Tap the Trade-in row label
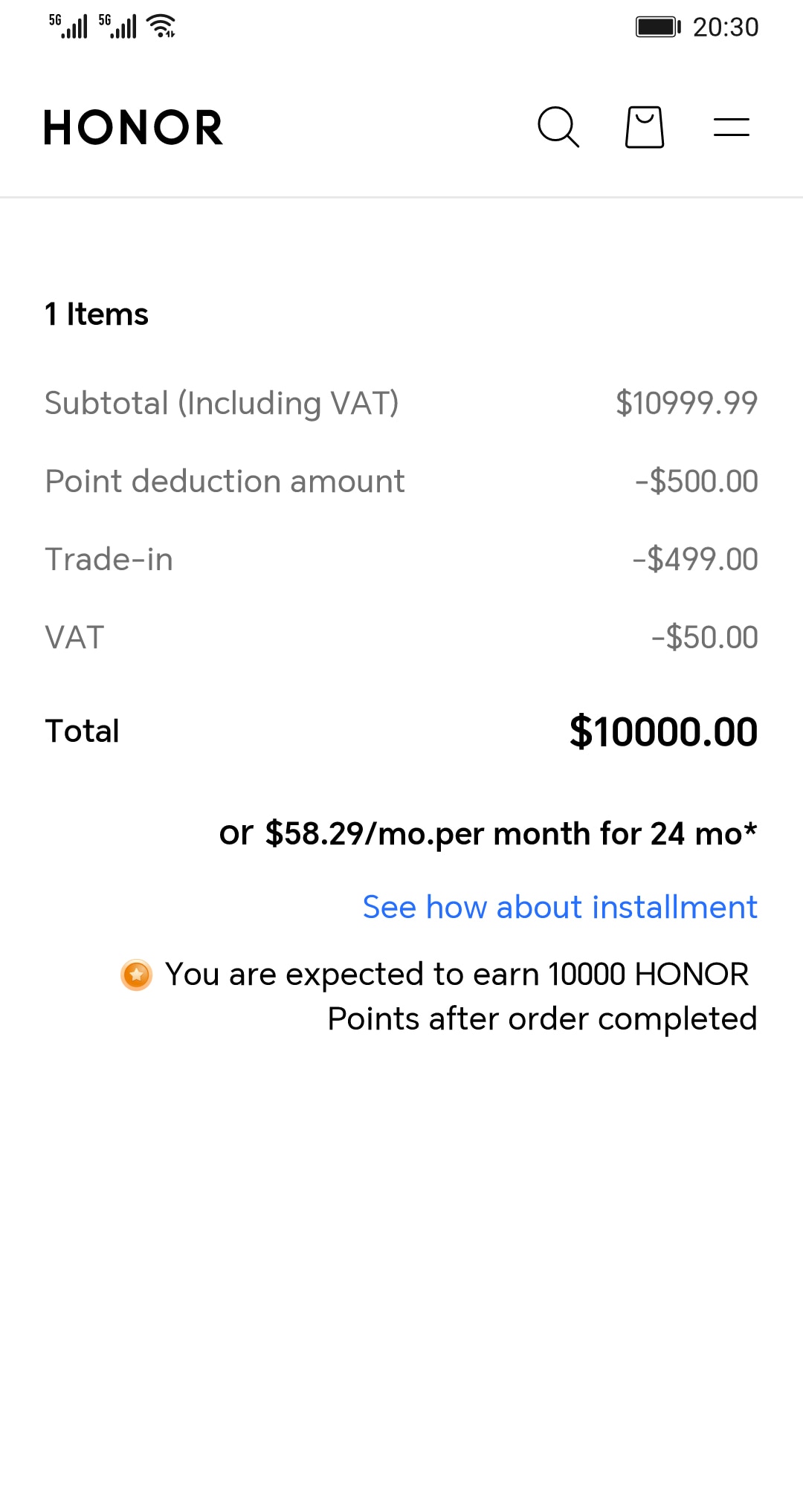Screen dimensions: 803x1512 tap(109, 559)
